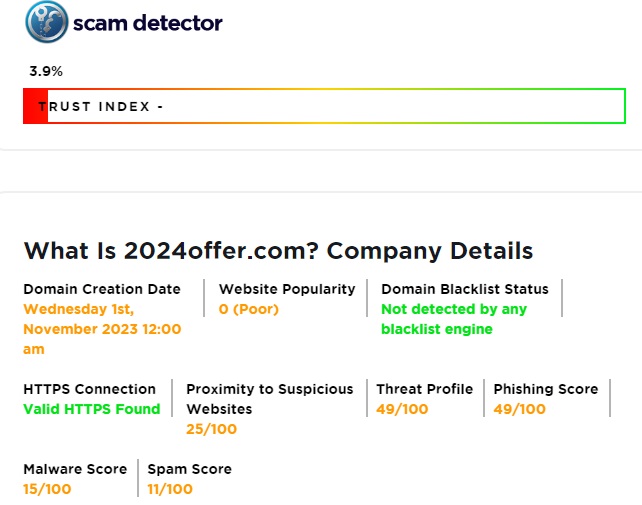This screenshot has height=505, width=642.
Task: Click the 3.9% trust score
Action: [x=46, y=72]
